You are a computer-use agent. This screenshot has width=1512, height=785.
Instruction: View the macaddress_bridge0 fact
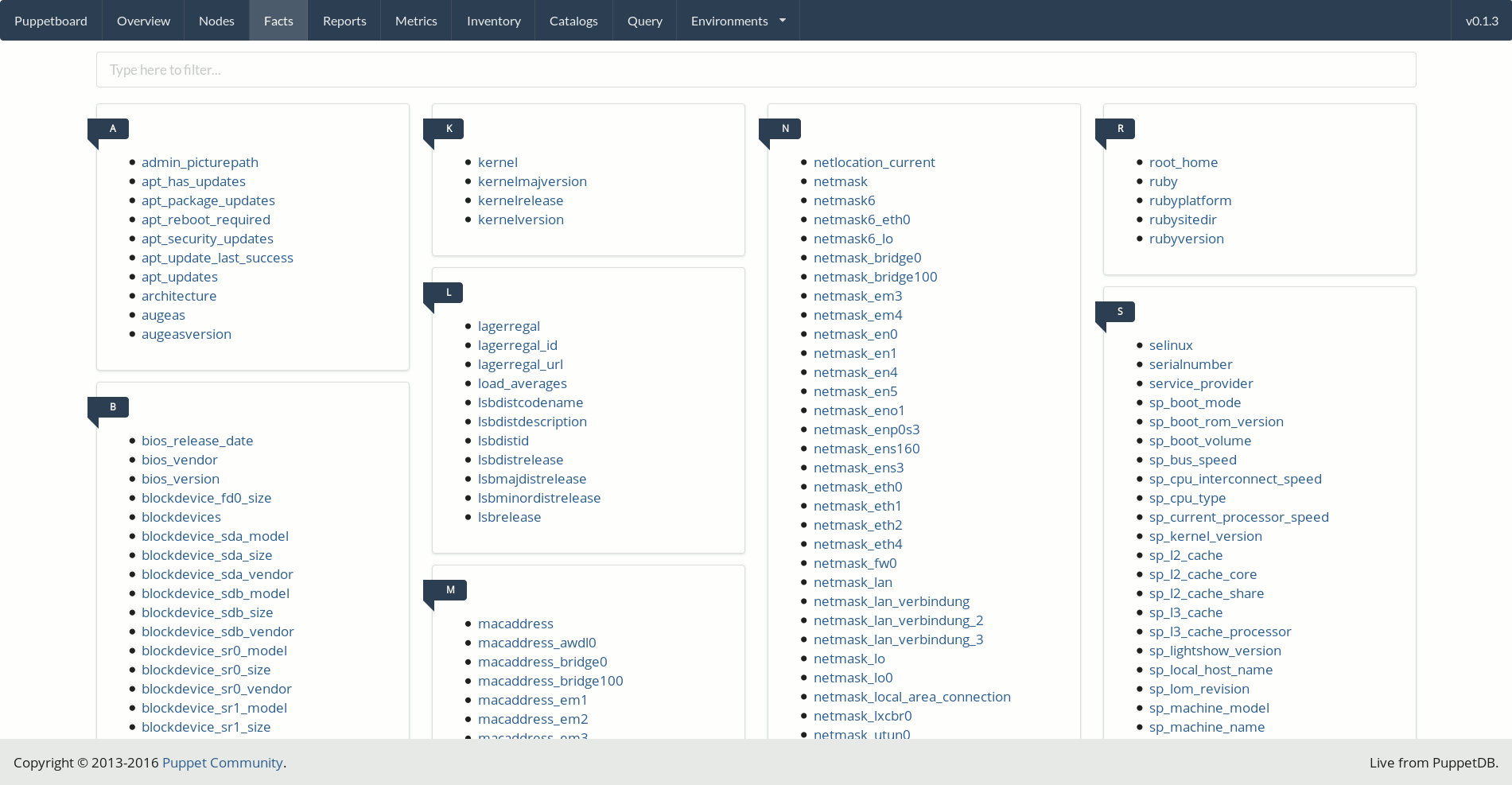click(542, 662)
